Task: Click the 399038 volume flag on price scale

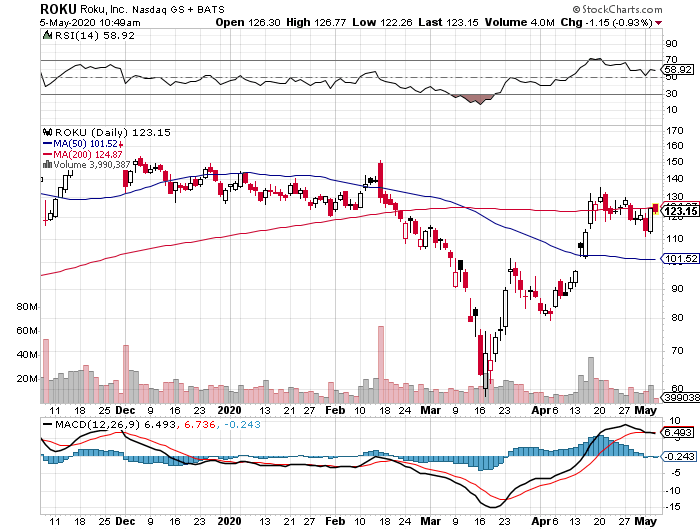Action: (x=681, y=397)
